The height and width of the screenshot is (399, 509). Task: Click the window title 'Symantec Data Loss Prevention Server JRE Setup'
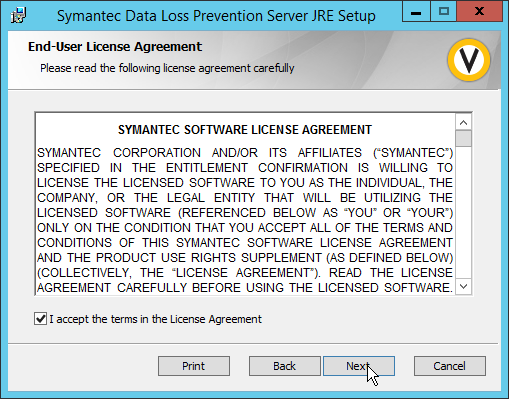click(216, 16)
